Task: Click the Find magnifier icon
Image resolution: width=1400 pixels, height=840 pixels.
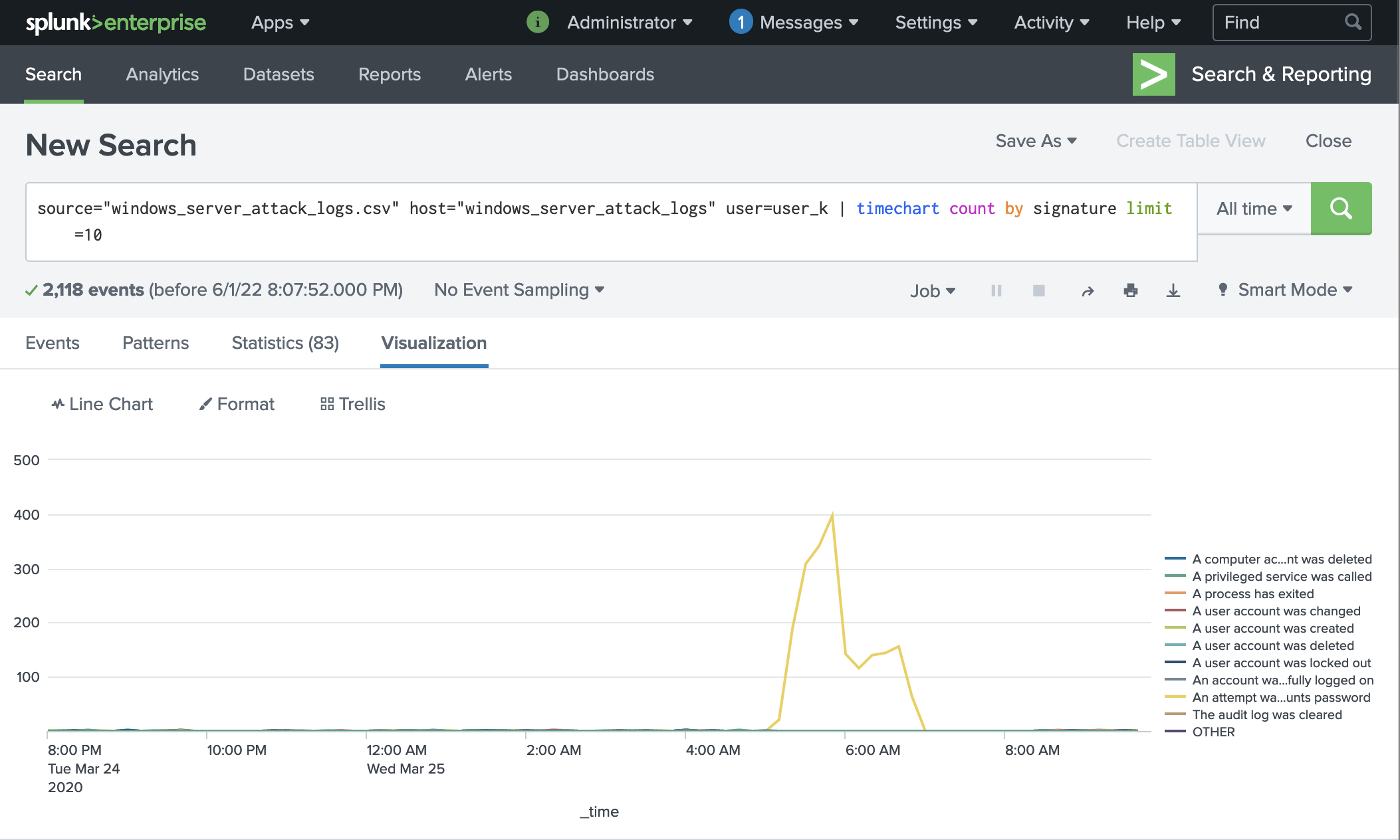Action: tap(1353, 22)
